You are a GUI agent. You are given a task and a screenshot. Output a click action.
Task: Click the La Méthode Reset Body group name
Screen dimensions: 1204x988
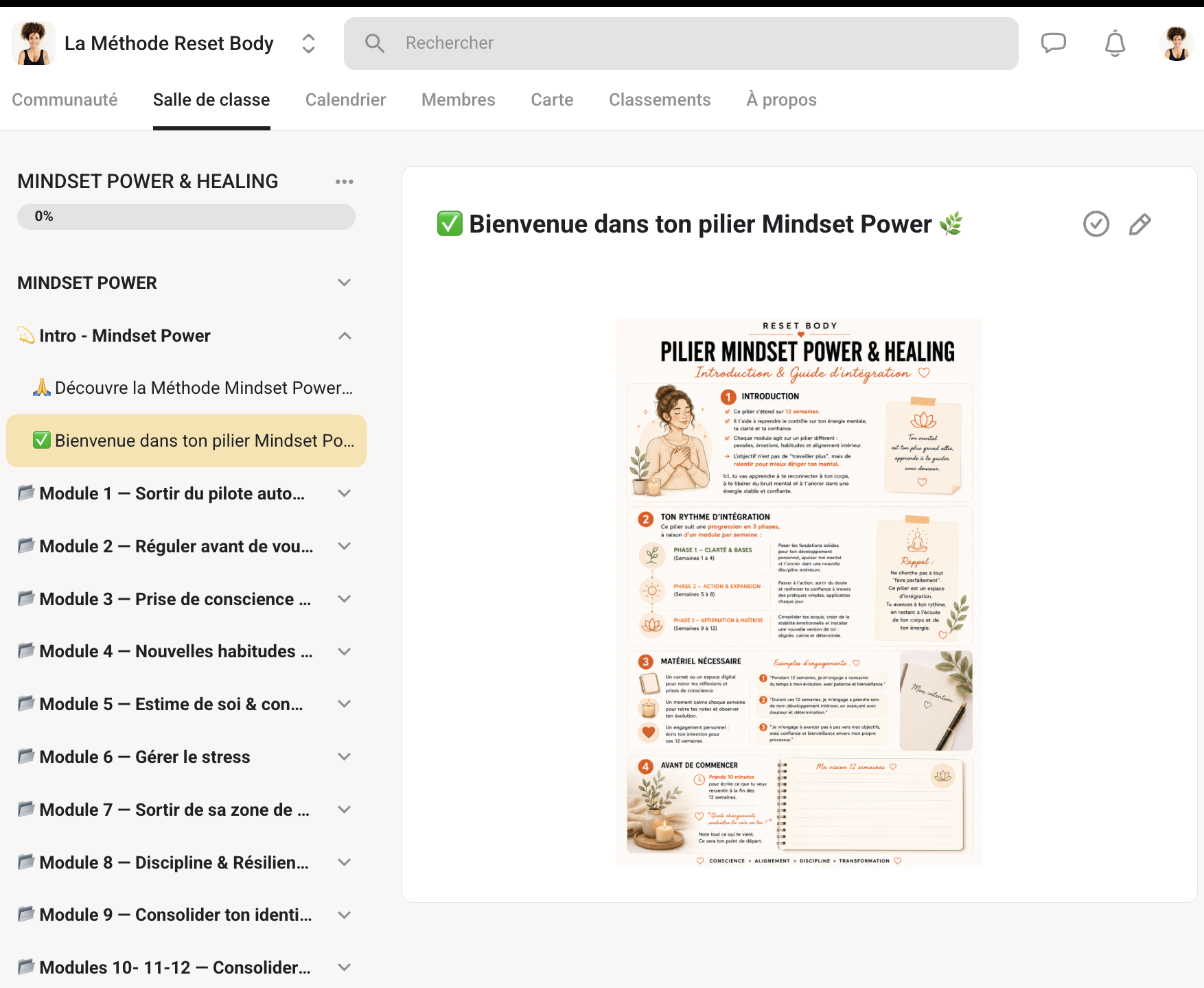pos(169,43)
